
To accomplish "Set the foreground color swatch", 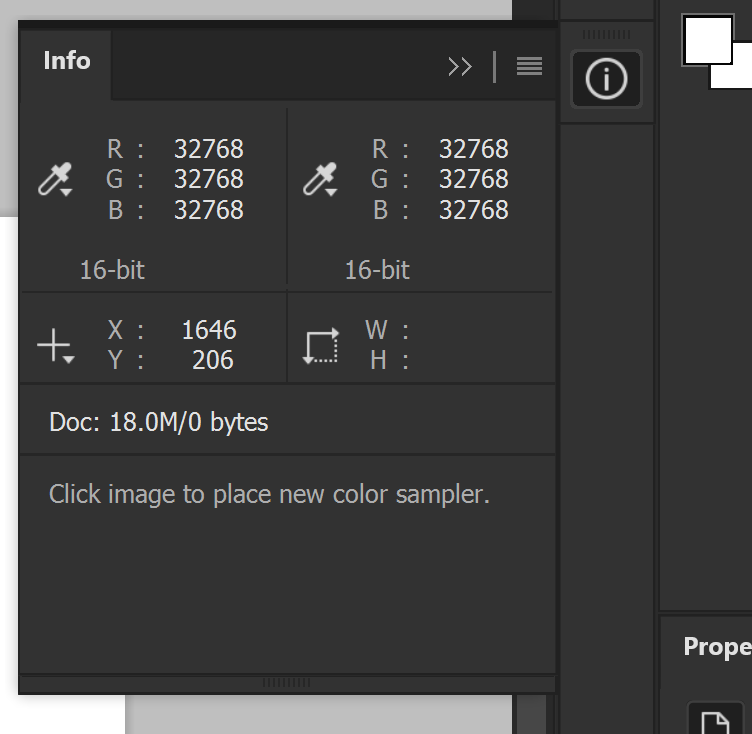I will tap(705, 38).
